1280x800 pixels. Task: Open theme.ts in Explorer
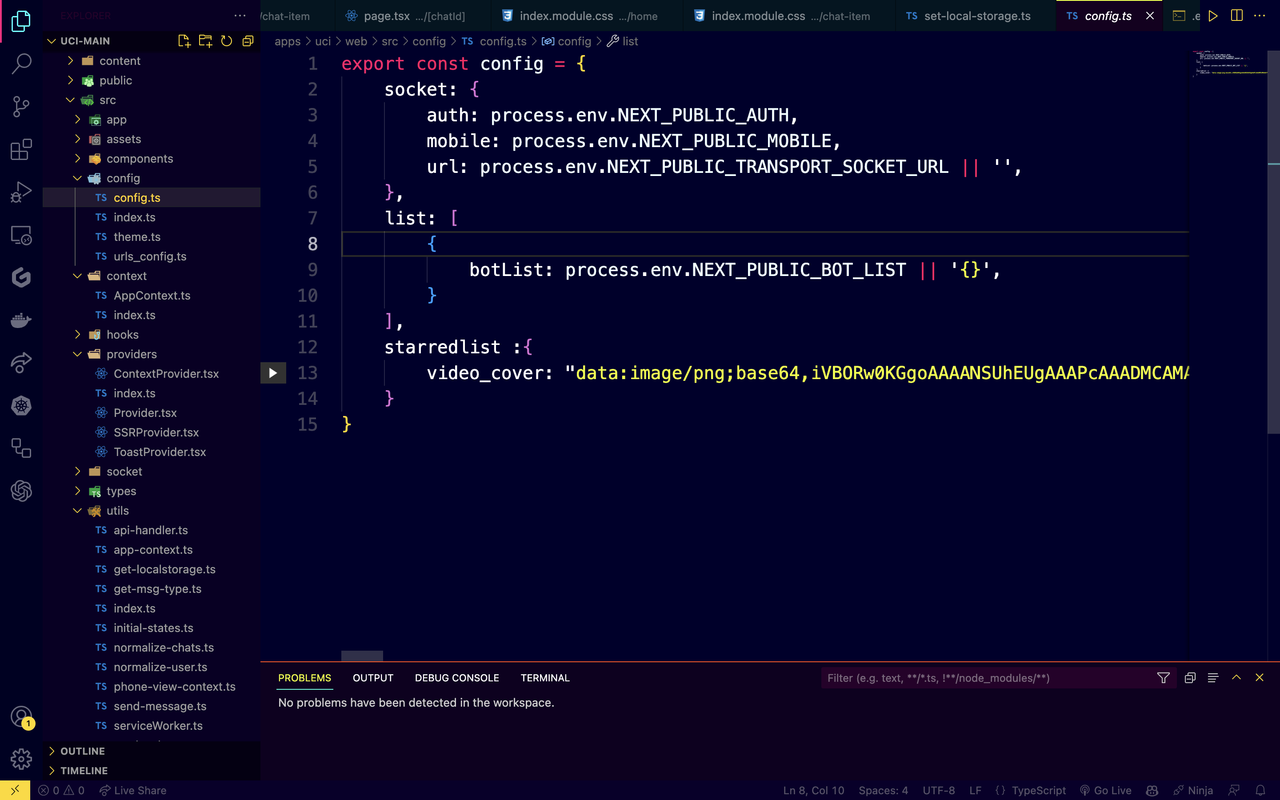point(137,237)
